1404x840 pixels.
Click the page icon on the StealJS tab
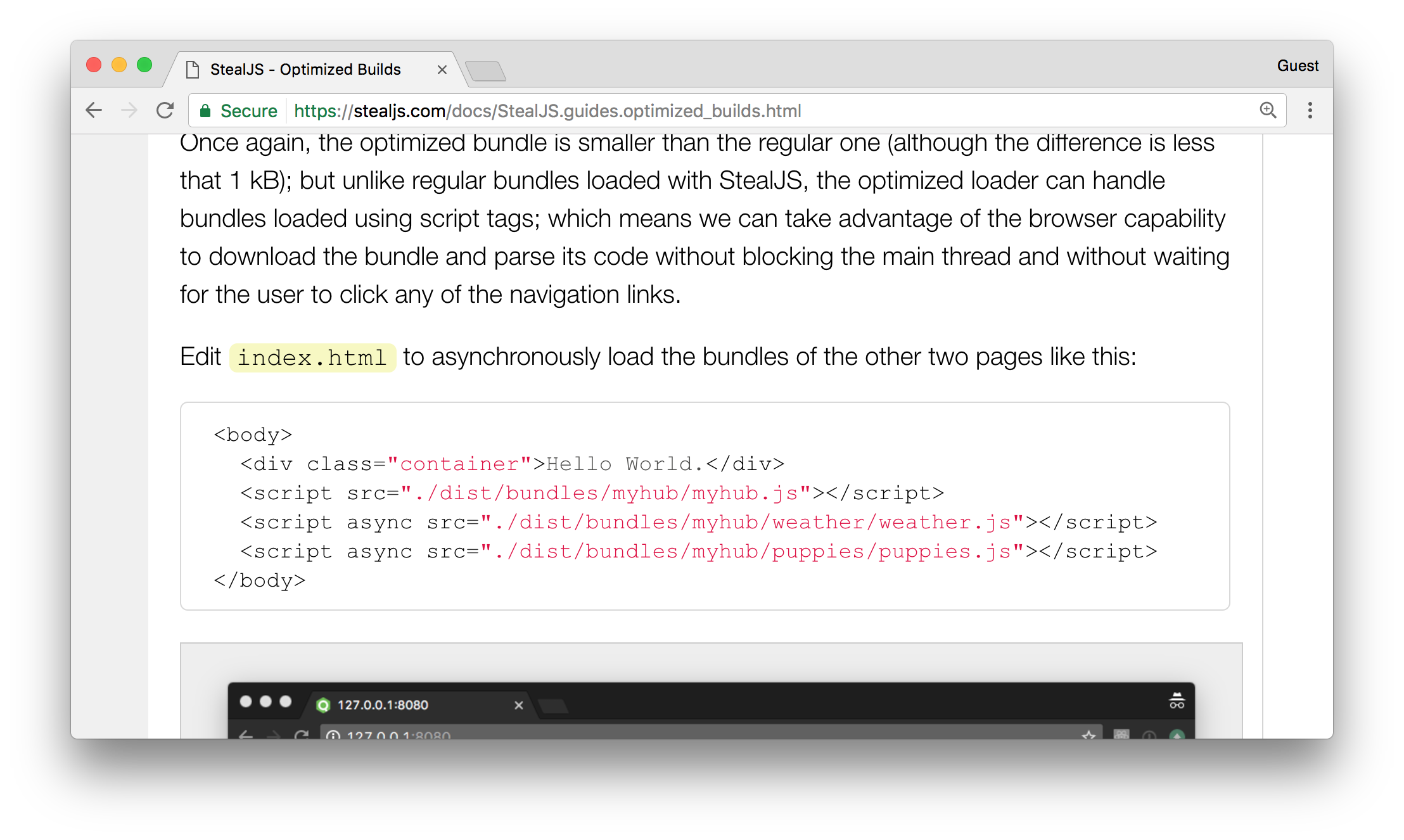[x=193, y=69]
